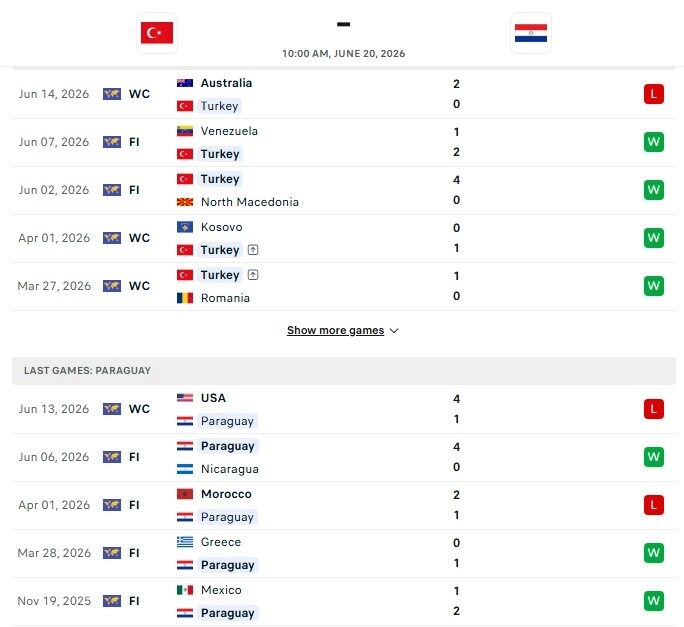The width and height of the screenshot is (684, 627).
Task: Click the advancement icon next to Turkey vs Kosovo
Action: [253, 250]
